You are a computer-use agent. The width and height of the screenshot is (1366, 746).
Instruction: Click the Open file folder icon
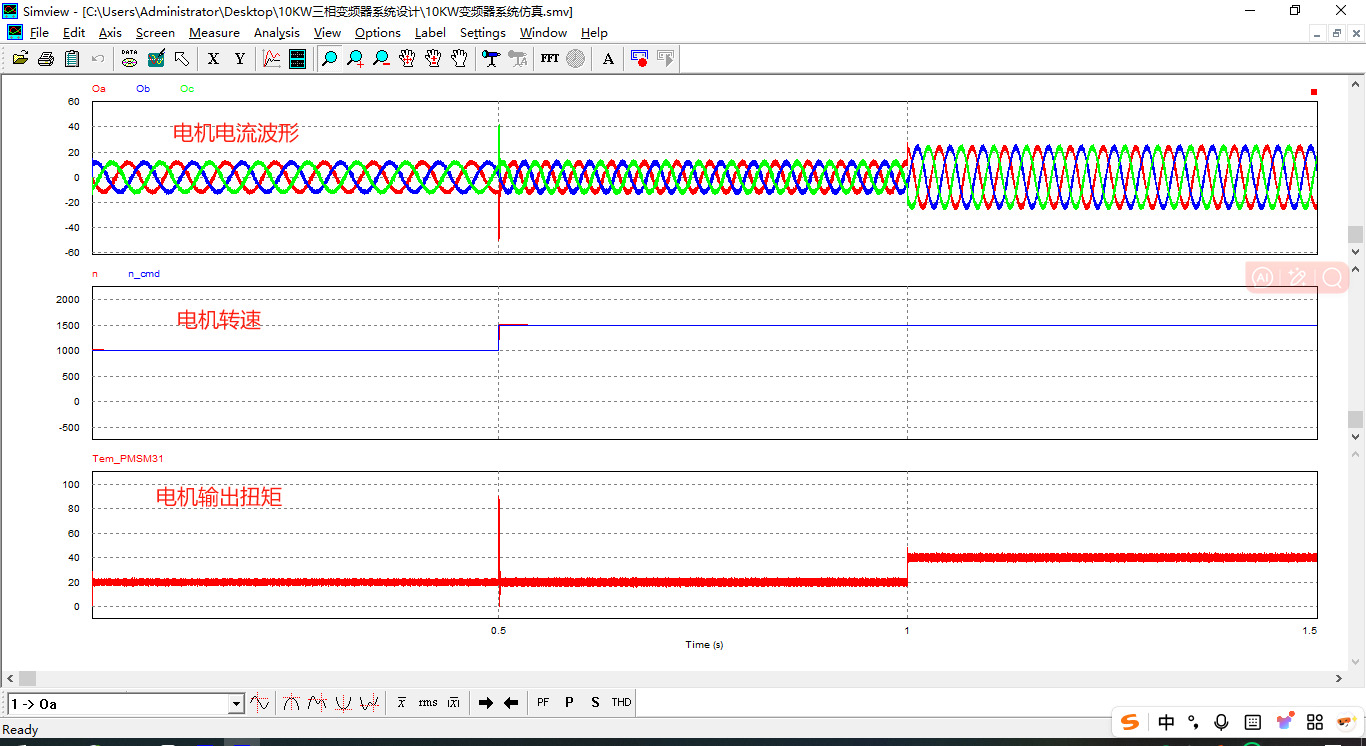pyautogui.click(x=20, y=59)
